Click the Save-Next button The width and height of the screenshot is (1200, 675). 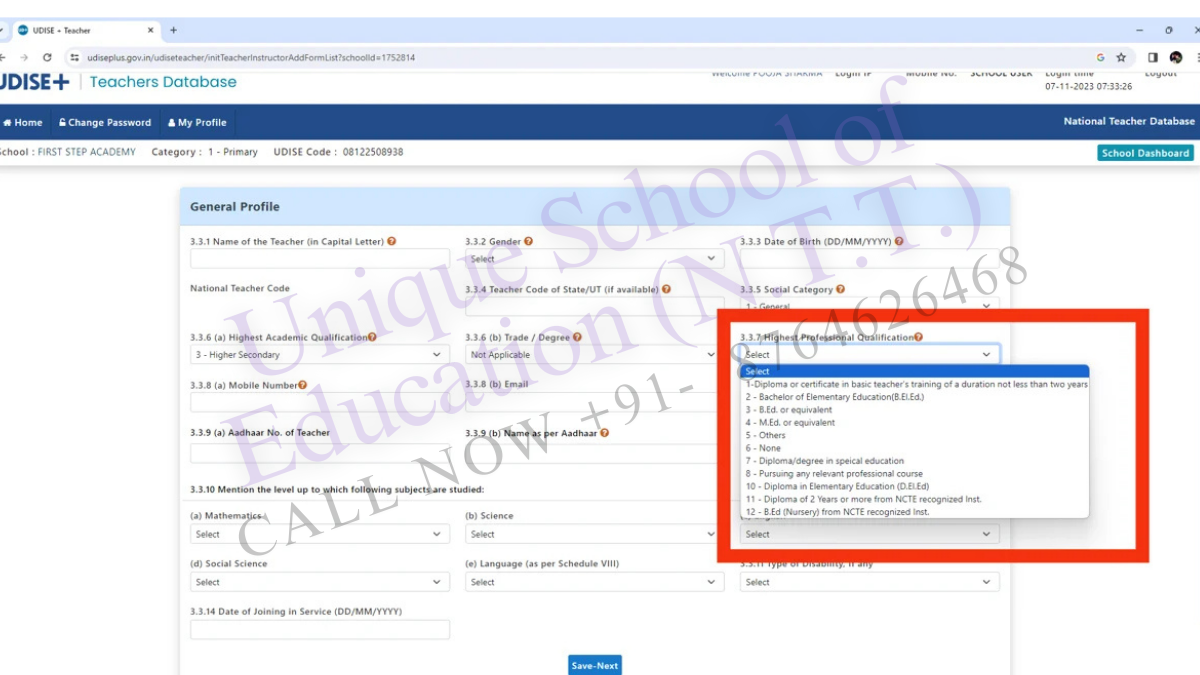(595, 666)
